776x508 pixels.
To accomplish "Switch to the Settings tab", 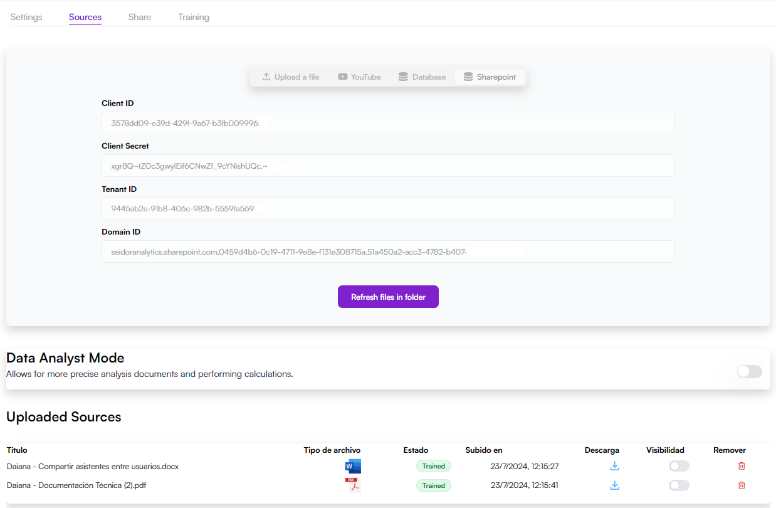I will [x=26, y=17].
